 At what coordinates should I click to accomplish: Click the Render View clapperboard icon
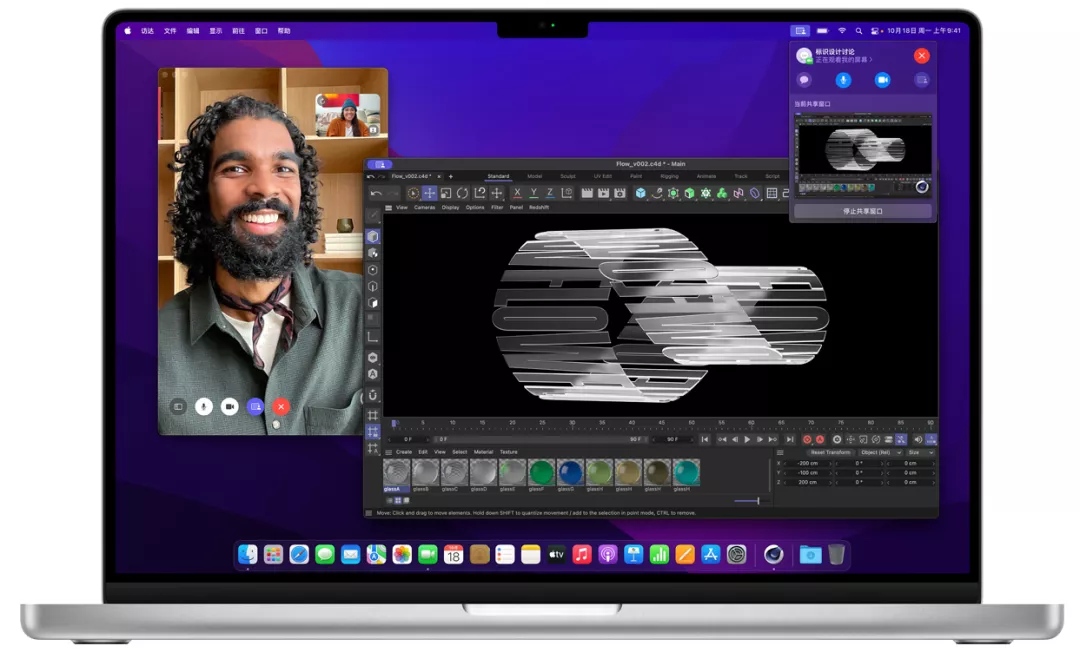coord(587,193)
